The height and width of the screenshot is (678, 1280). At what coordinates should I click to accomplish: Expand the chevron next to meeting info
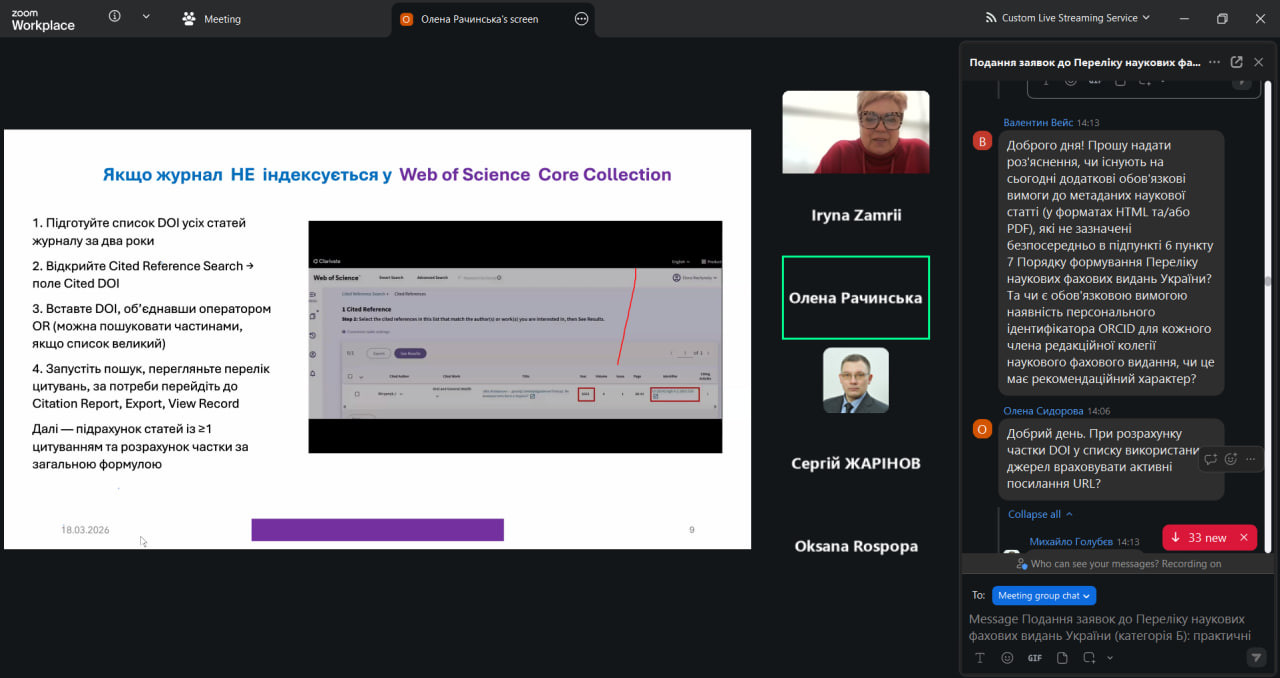(146, 17)
